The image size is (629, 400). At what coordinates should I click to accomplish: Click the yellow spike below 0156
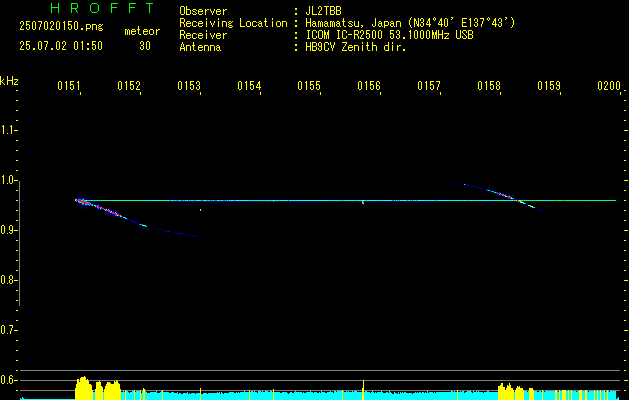tap(363, 390)
